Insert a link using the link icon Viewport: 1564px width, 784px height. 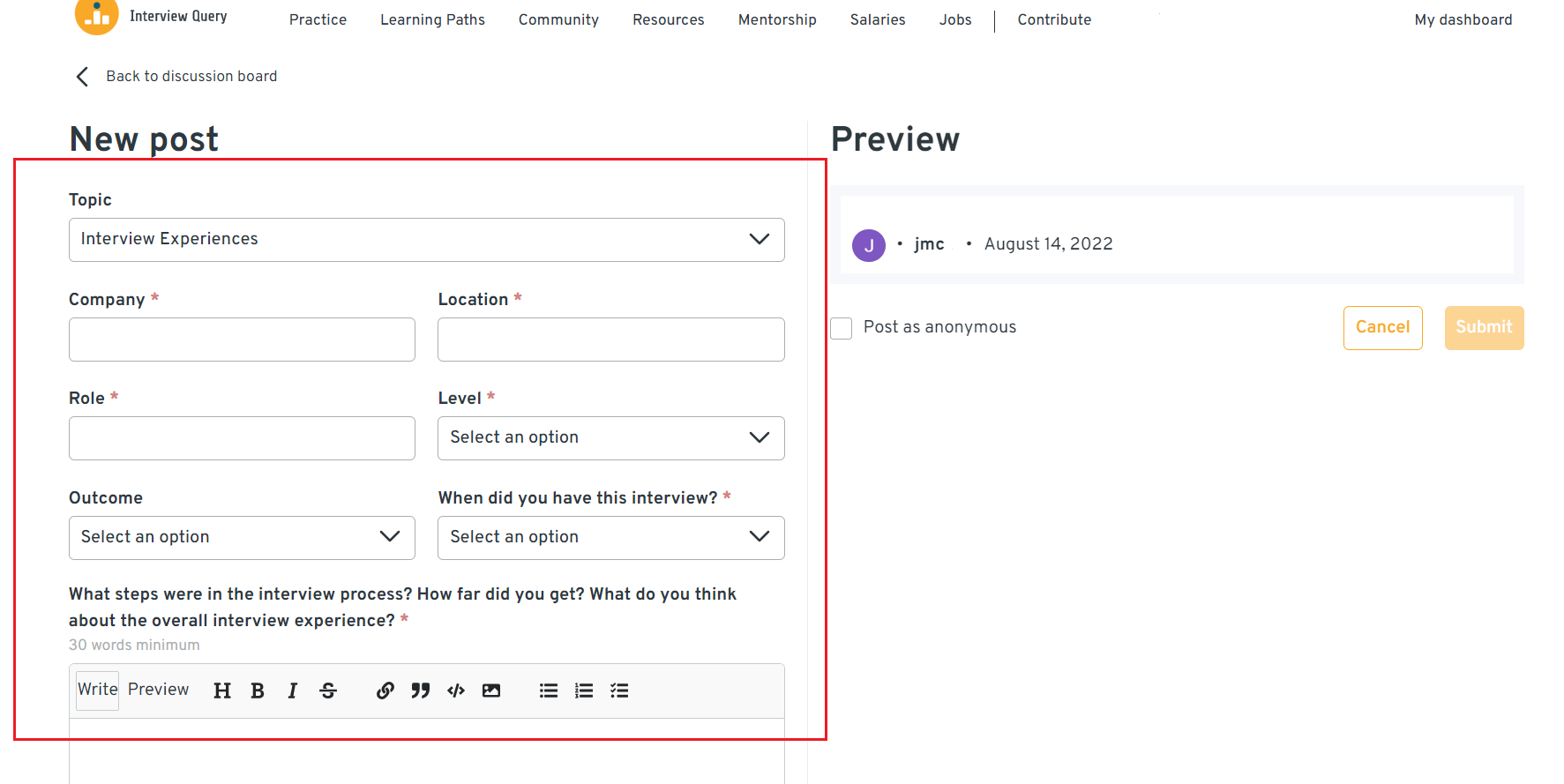[x=385, y=691]
